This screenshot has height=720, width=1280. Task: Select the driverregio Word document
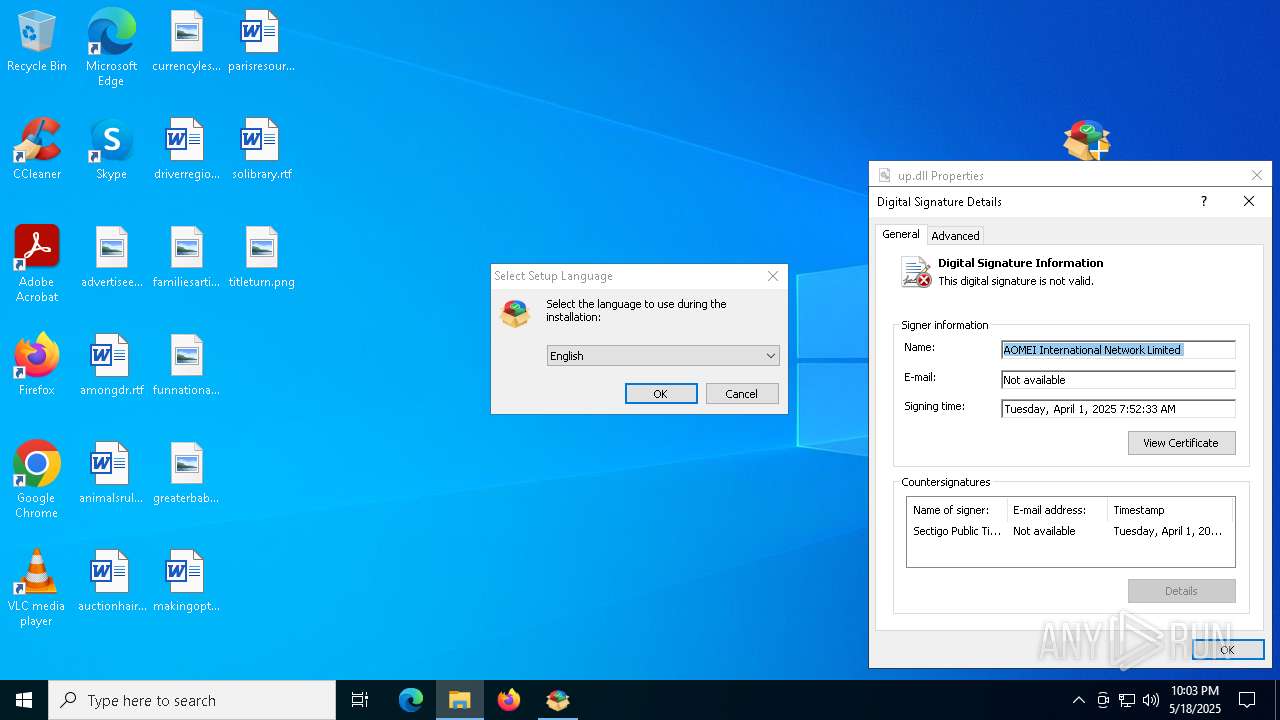(186, 150)
